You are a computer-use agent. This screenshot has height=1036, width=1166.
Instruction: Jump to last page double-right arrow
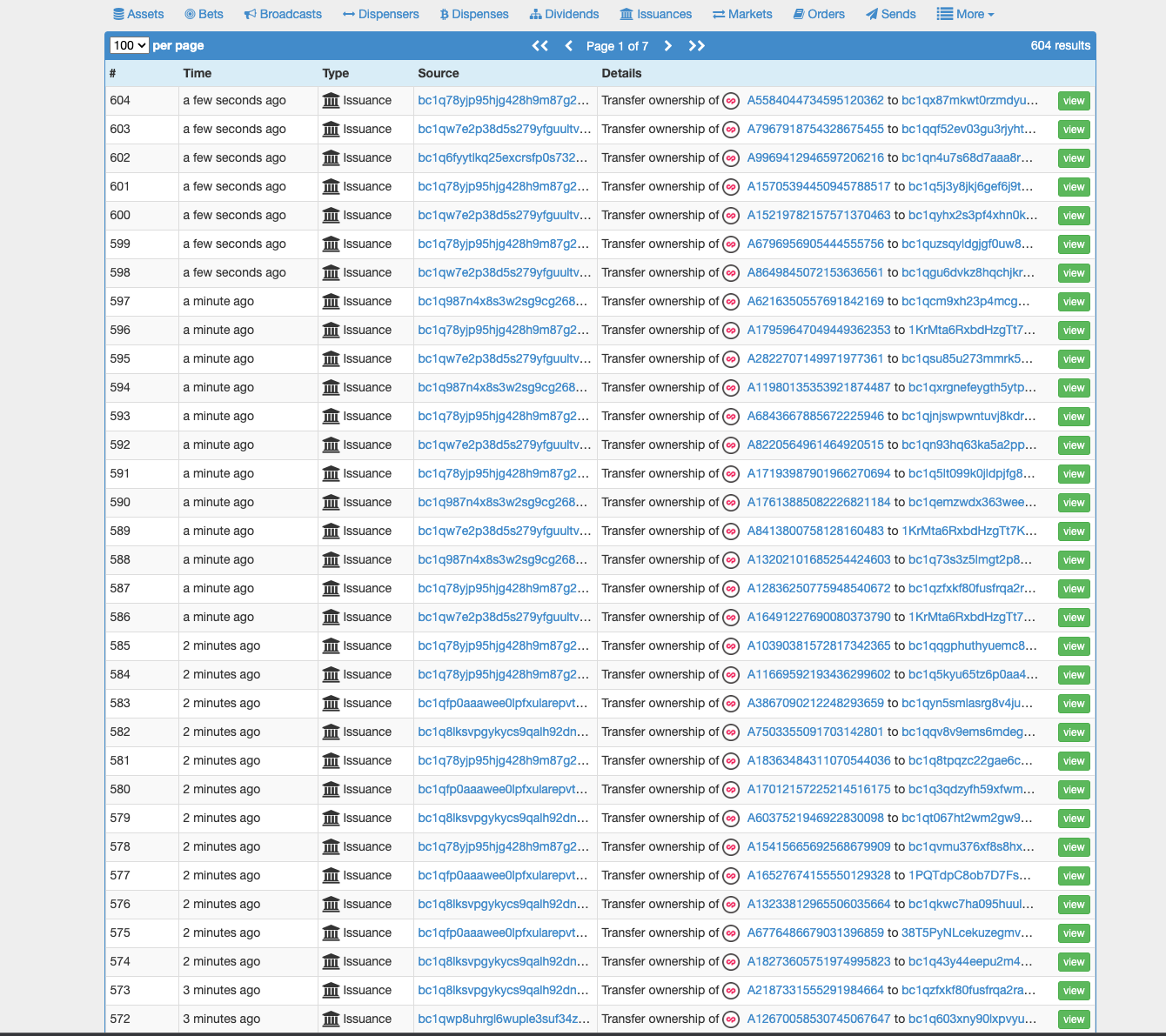click(696, 46)
